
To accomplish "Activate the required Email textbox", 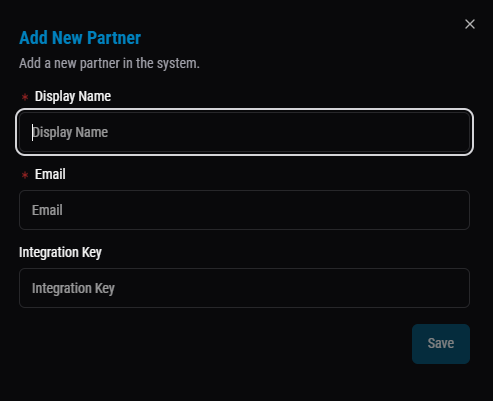I will (x=244, y=210).
